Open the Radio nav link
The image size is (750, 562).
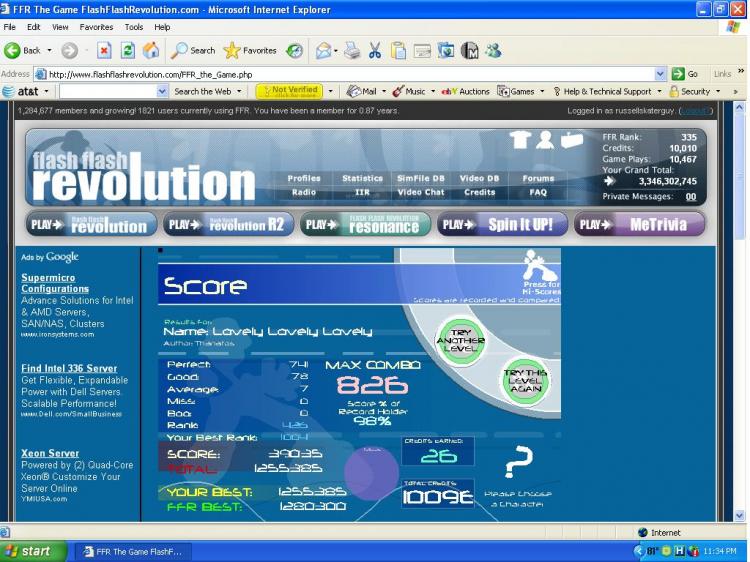coord(304,192)
